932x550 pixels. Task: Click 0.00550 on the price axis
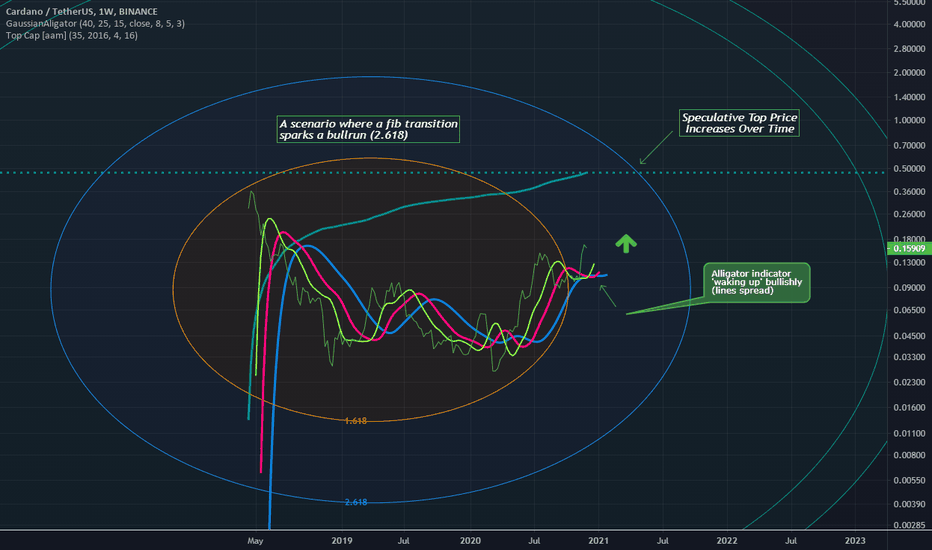(x=909, y=480)
